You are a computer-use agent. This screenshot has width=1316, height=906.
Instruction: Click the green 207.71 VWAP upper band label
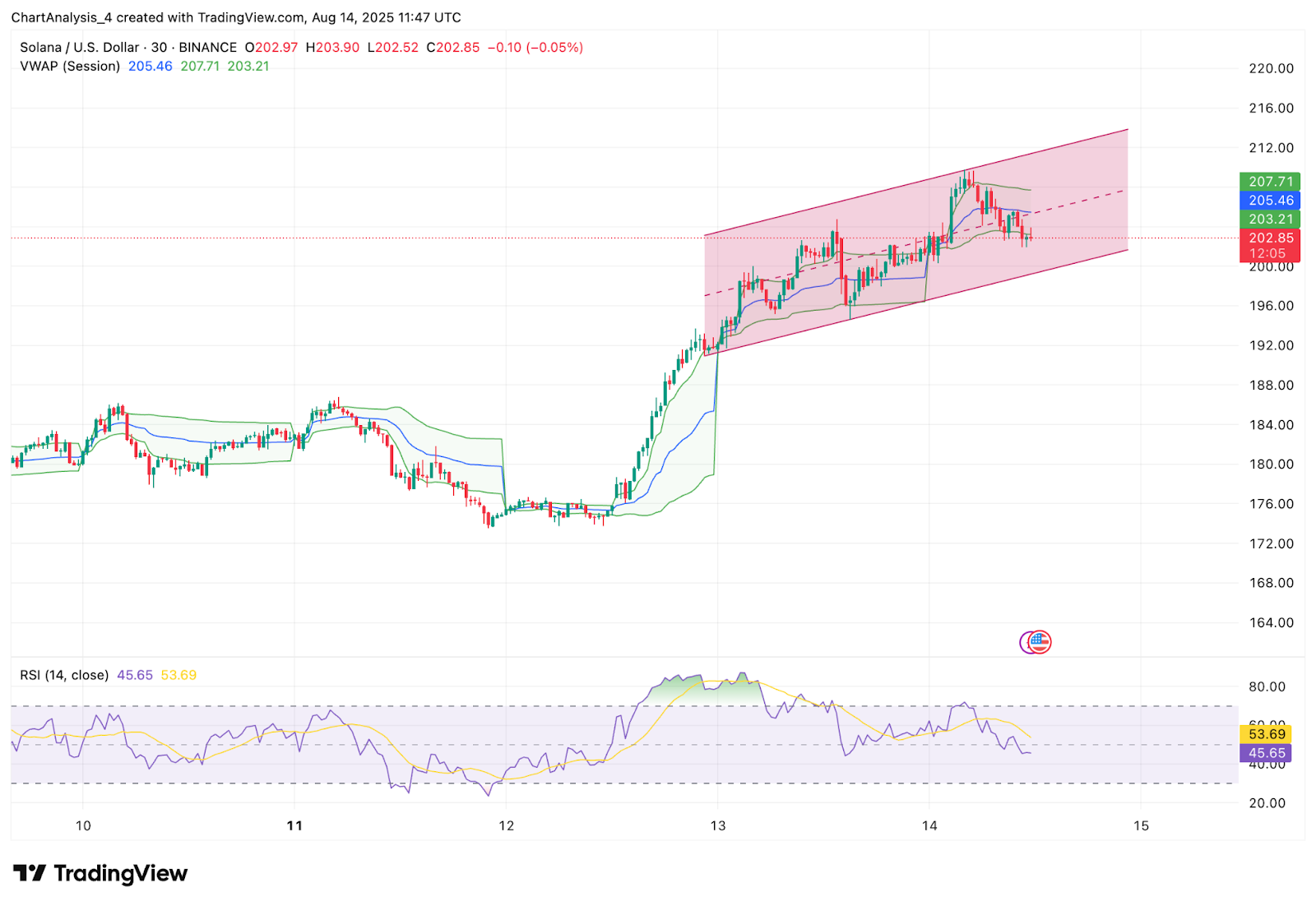1270,182
